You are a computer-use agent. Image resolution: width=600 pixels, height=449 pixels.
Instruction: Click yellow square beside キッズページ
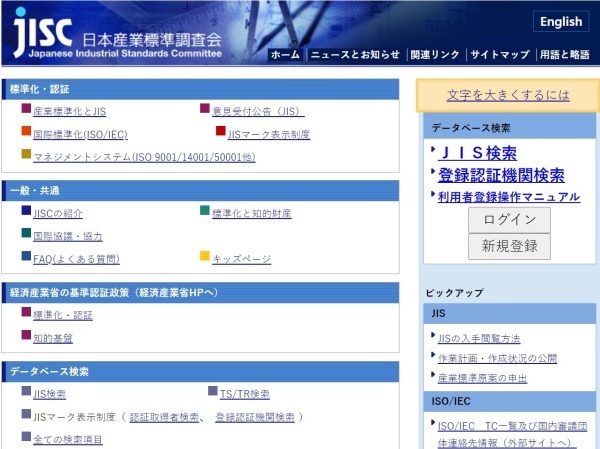pos(205,257)
